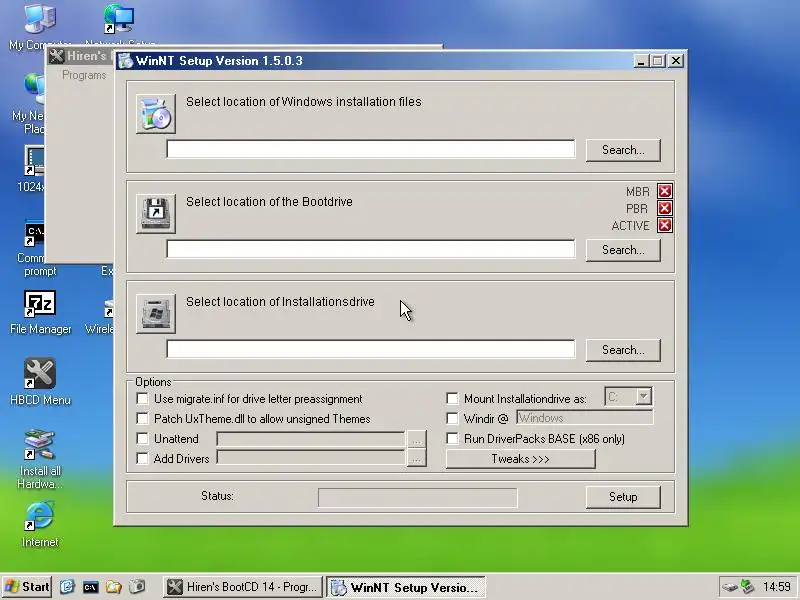800x600 pixels.
Task: Click the camera quick launch icon
Action: (x=137, y=587)
